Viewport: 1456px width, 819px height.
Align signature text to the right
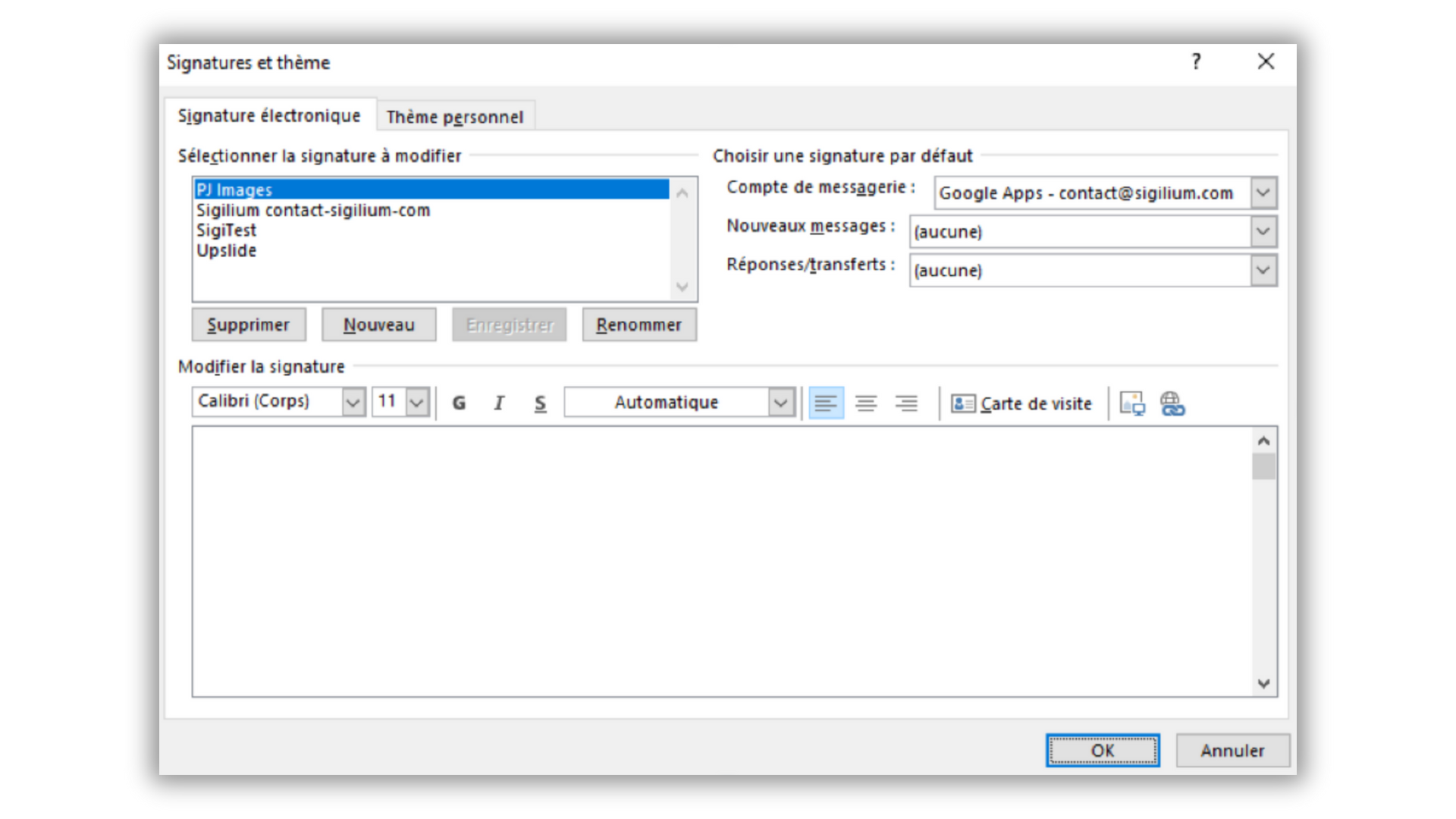click(906, 403)
